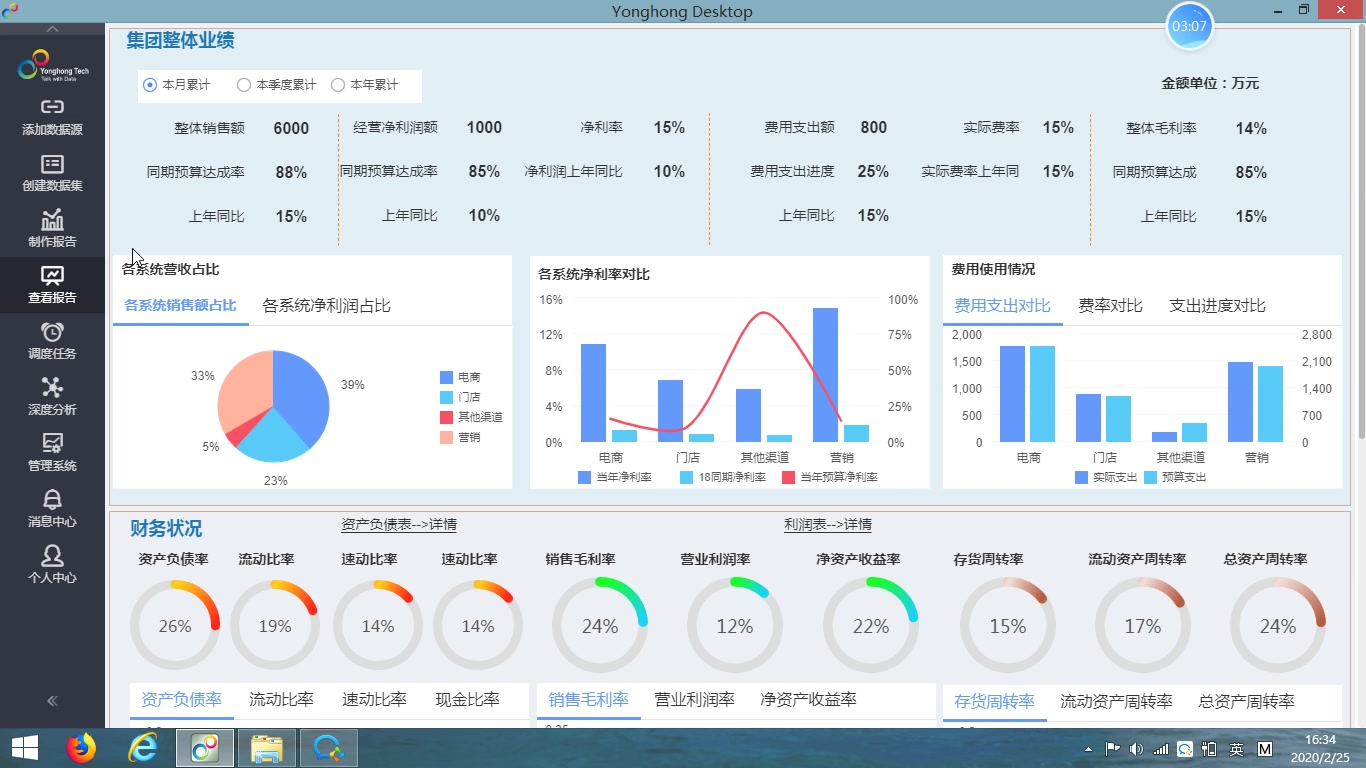
Task: Click the Yonghong Tech logo
Action: point(53,66)
